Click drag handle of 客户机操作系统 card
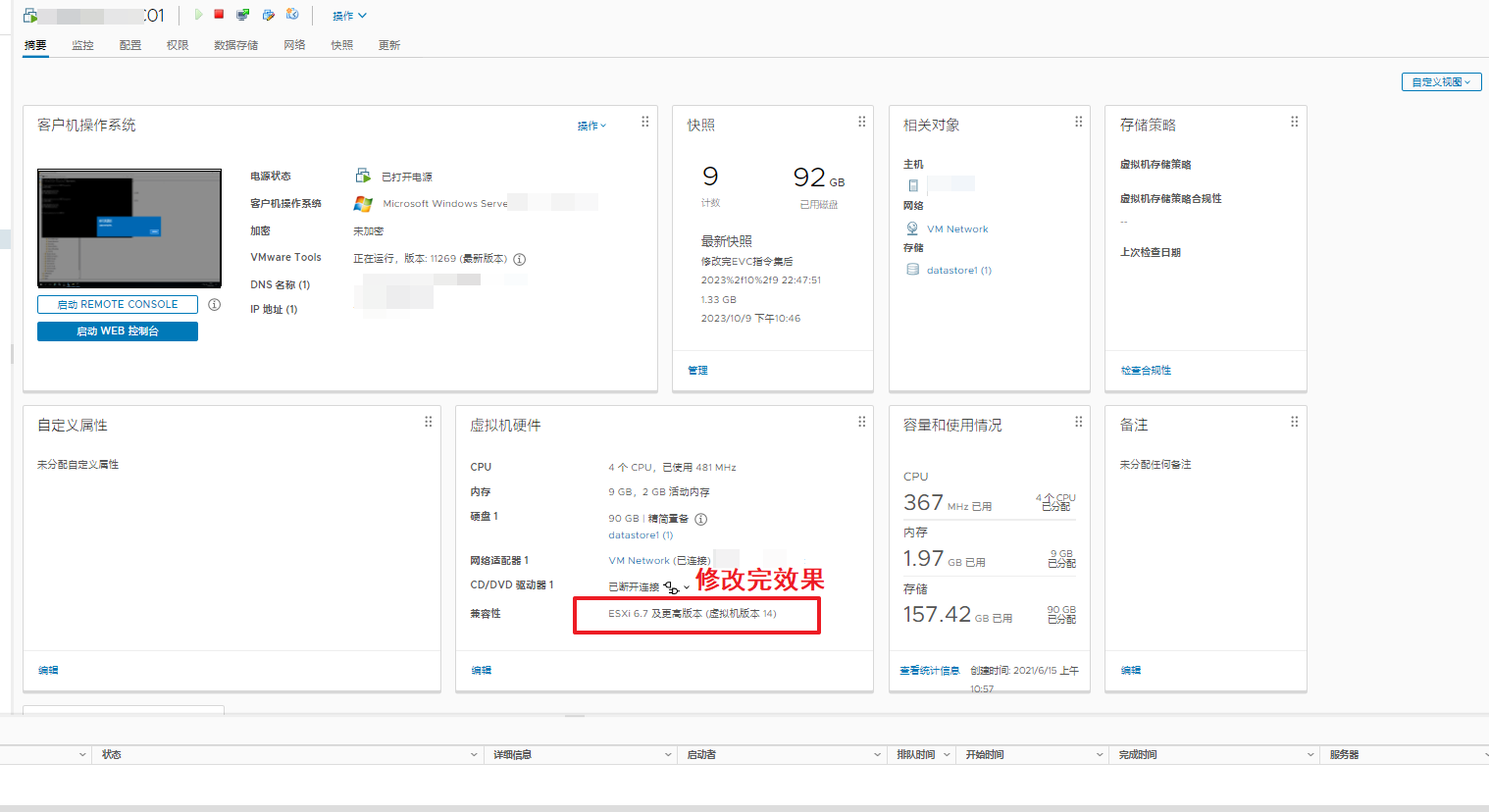Viewport: 1489px width, 812px height. pos(644,122)
